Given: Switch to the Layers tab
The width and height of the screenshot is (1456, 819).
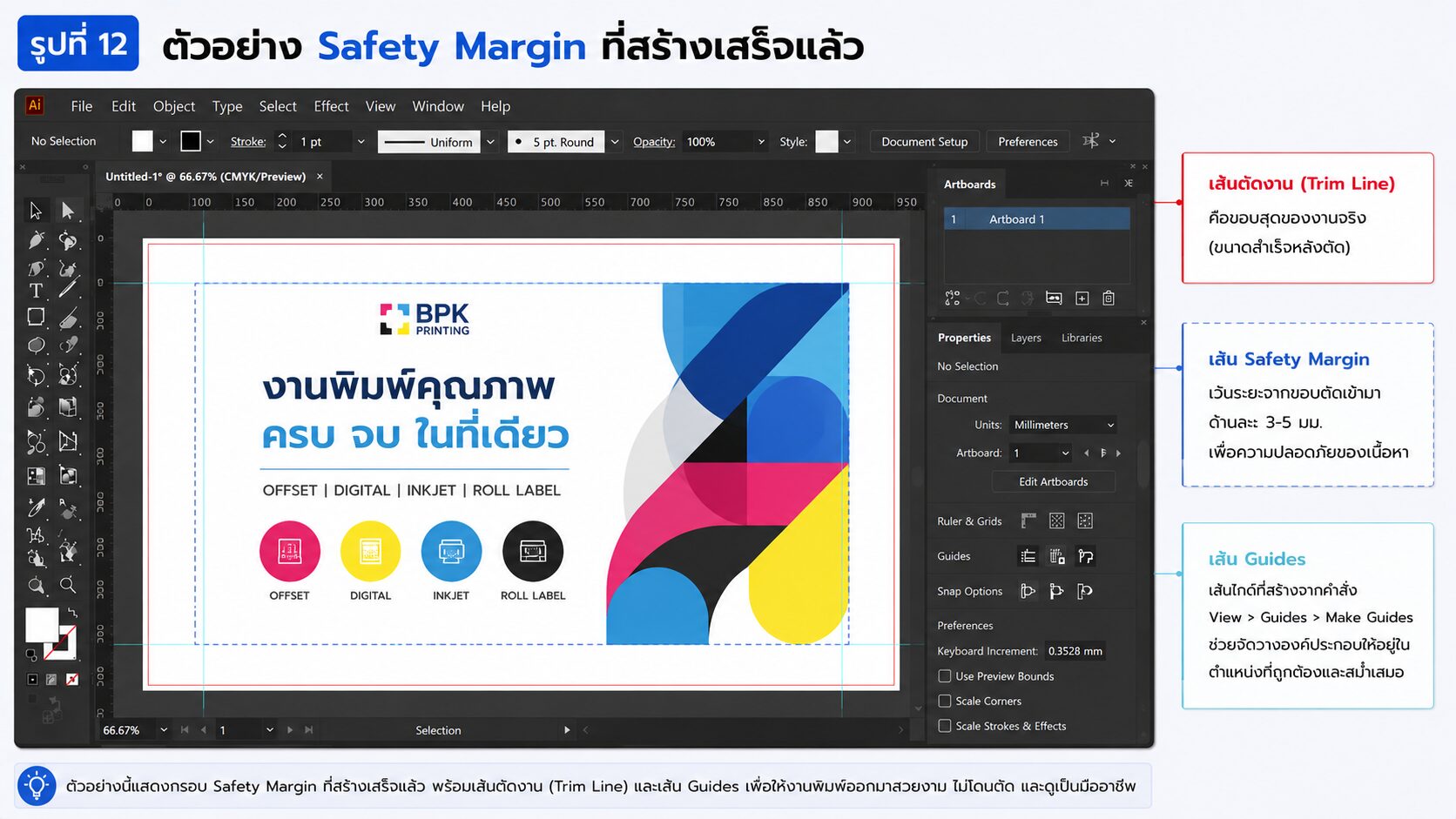Looking at the screenshot, I should 1026,338.
